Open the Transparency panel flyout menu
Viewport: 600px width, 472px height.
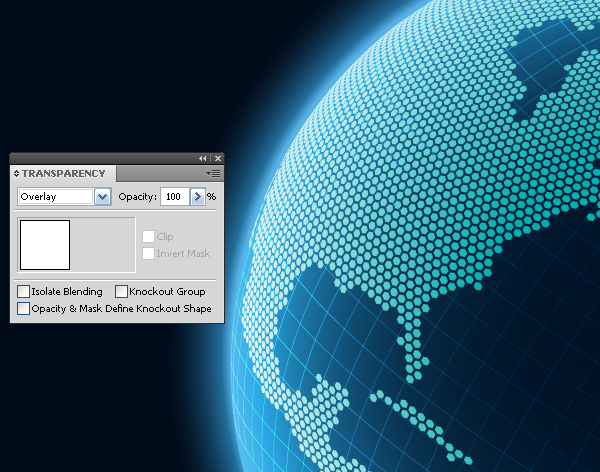tap(214, 173)
